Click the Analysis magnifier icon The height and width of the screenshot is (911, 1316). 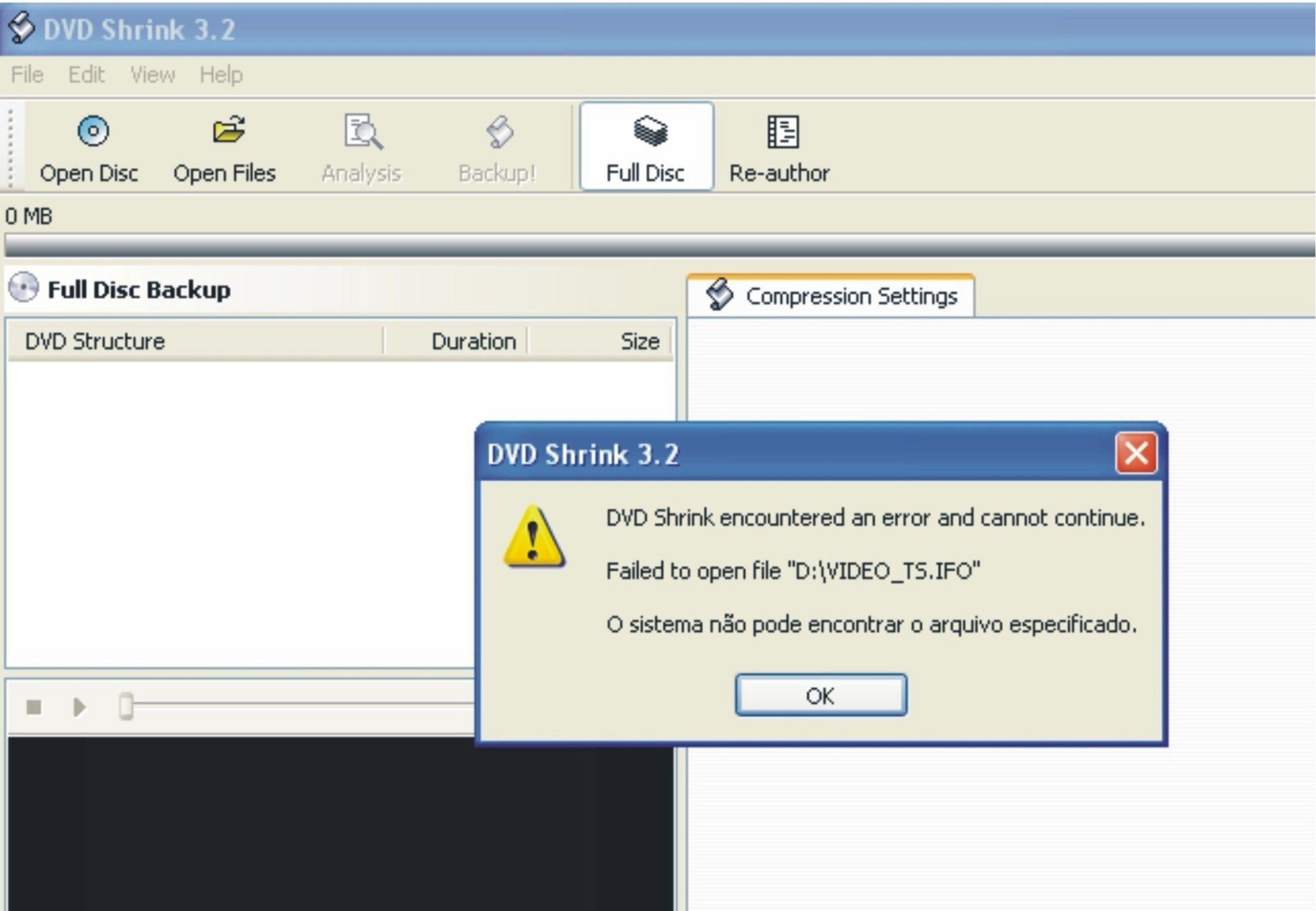click(x=363, y=132)
